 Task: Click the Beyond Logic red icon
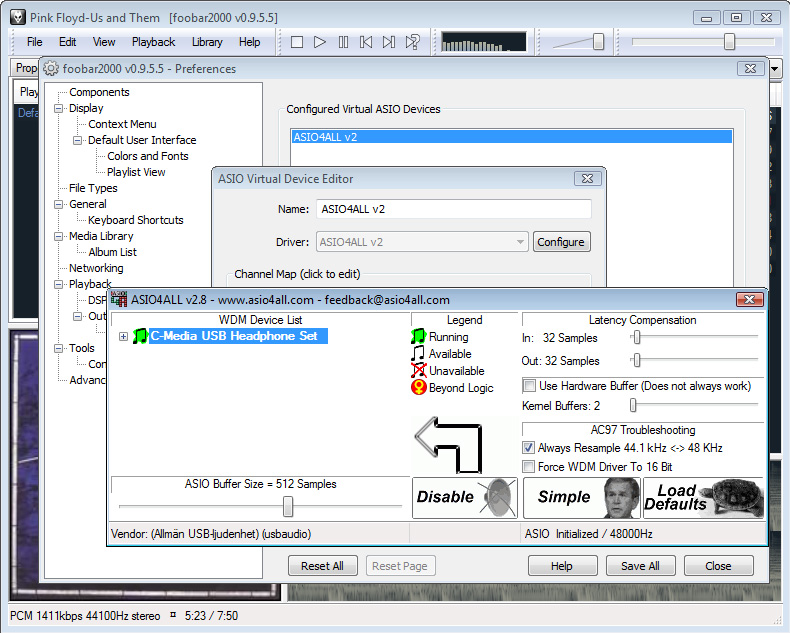click(418, 388)
